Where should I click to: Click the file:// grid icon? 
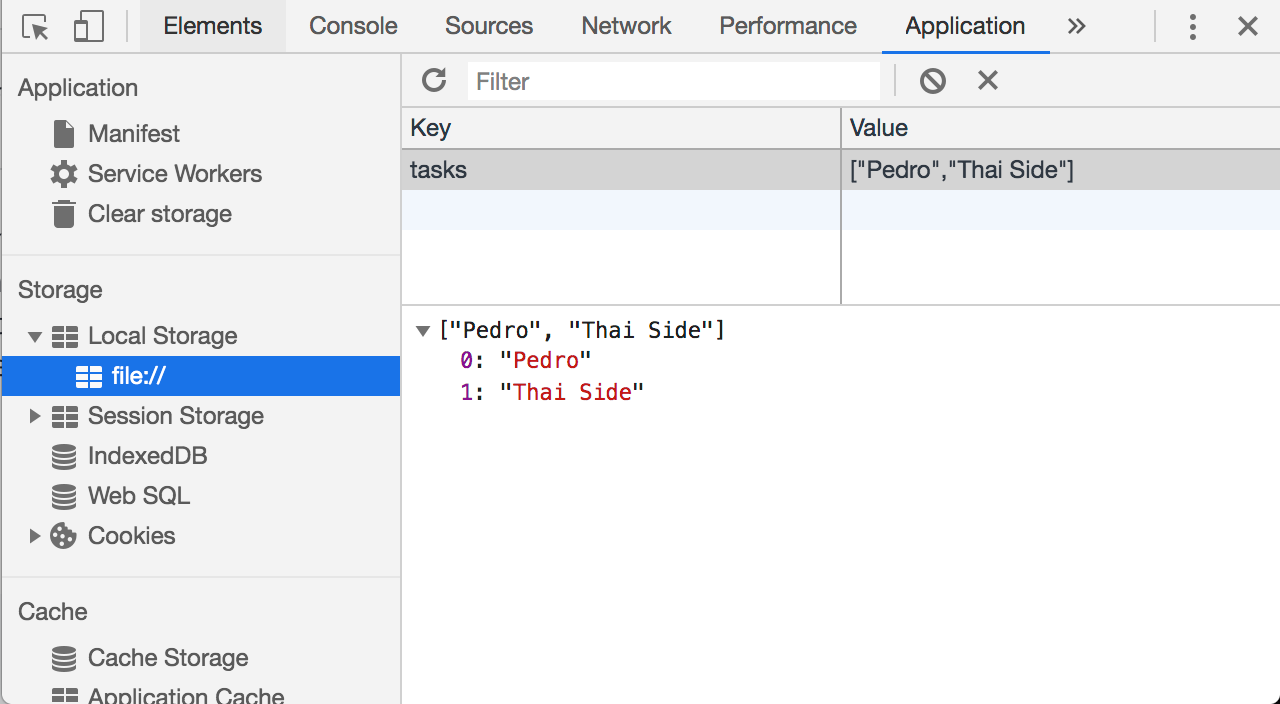[89, 376]
